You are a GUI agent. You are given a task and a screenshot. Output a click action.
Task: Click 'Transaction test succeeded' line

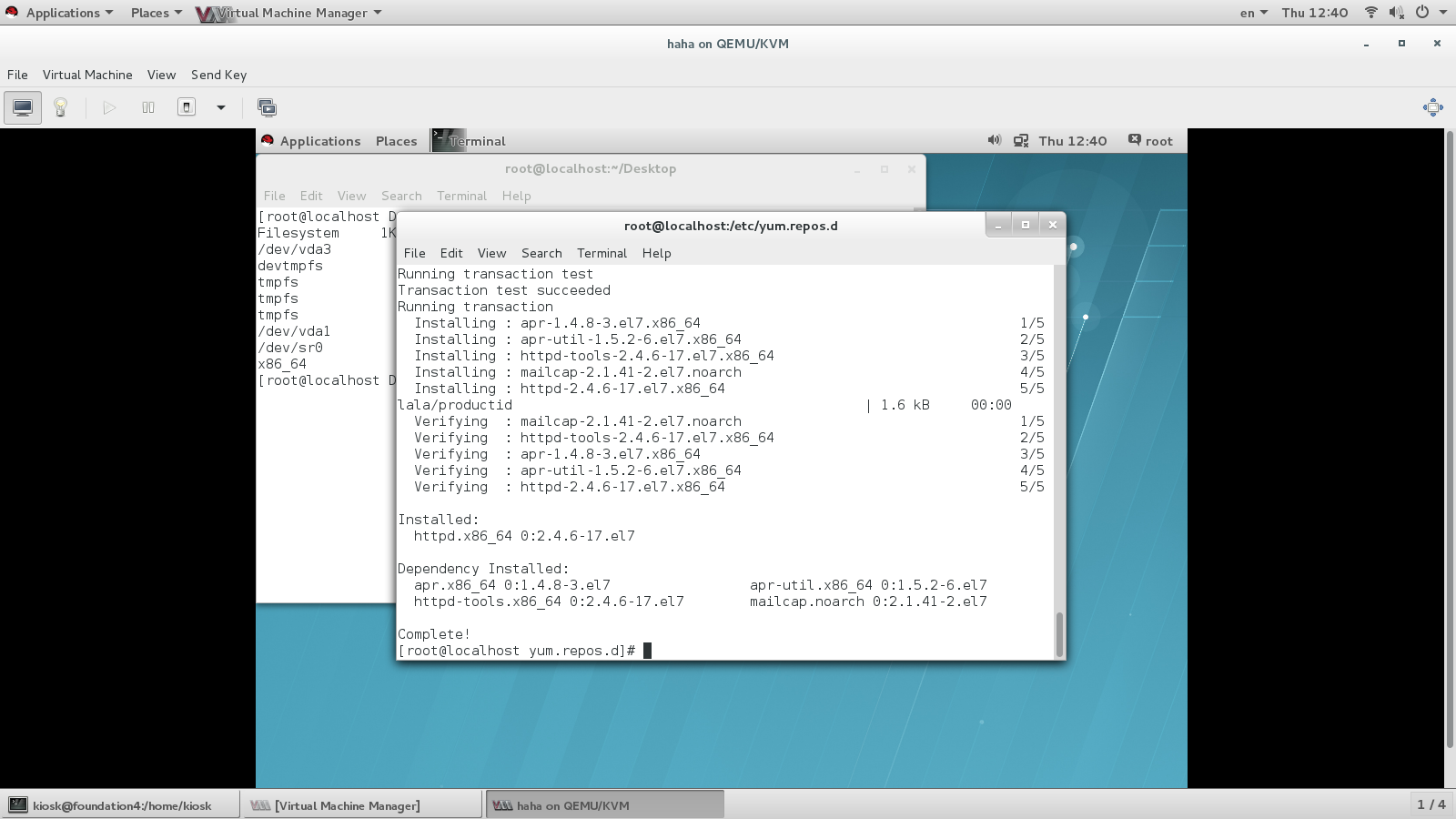[x=504, y=290]
